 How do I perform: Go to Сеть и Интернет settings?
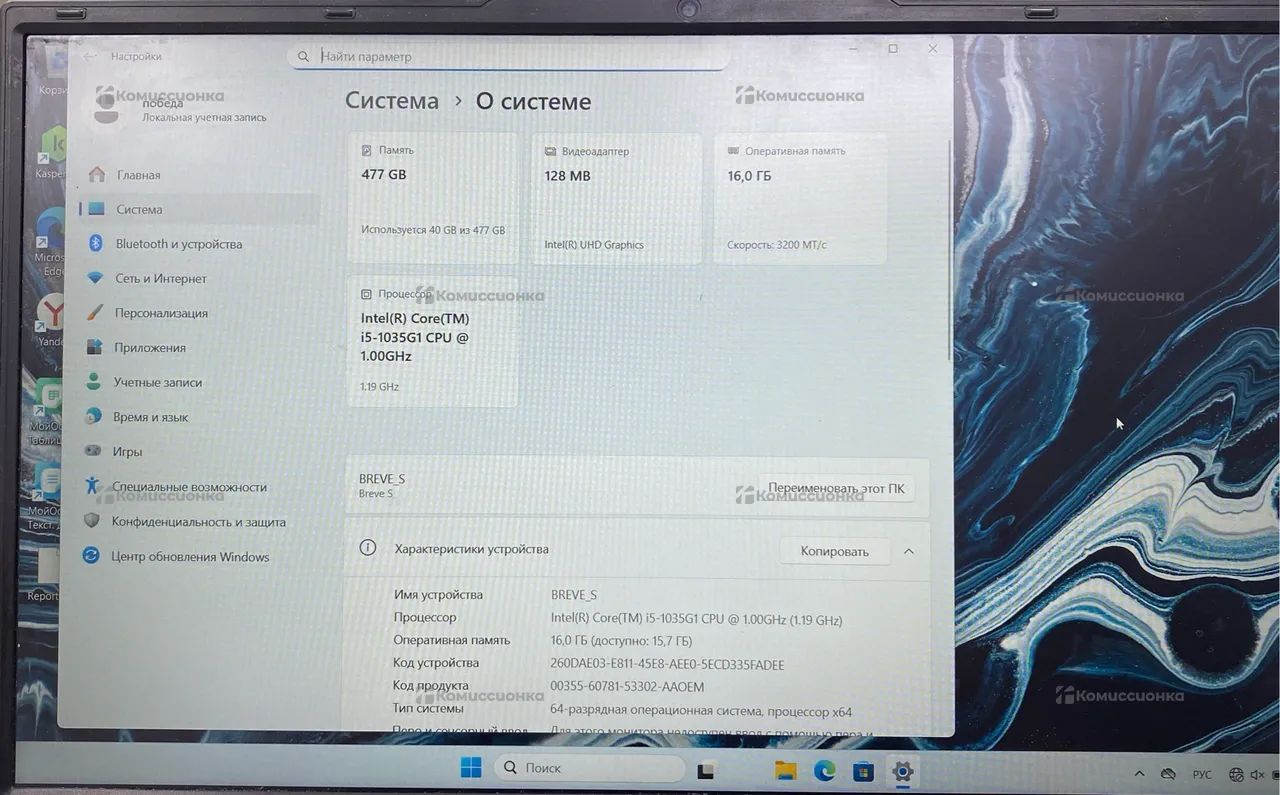click(160, 279)
